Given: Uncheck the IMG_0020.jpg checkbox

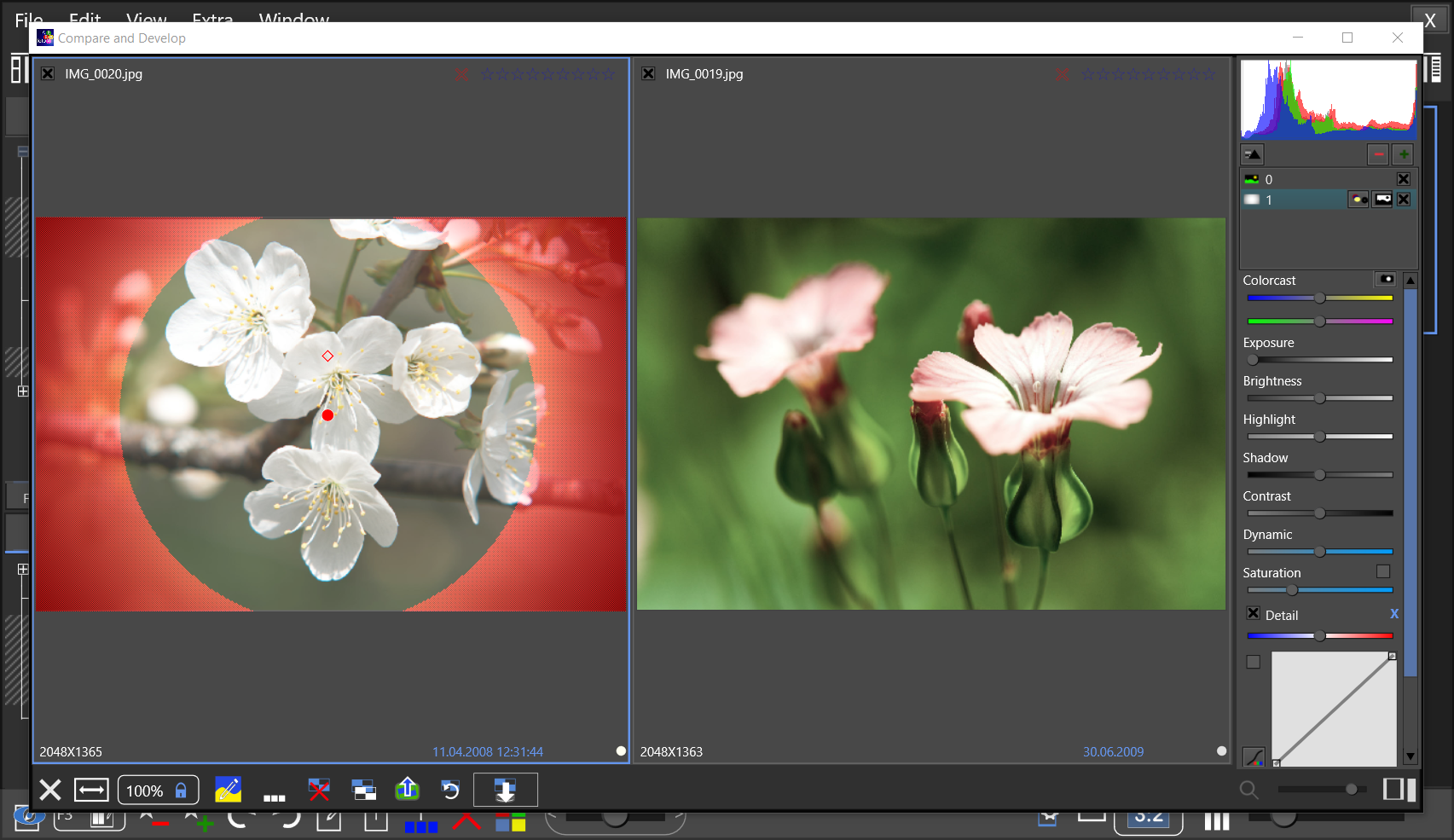Looking at the screenshot, I should (49, 74).
